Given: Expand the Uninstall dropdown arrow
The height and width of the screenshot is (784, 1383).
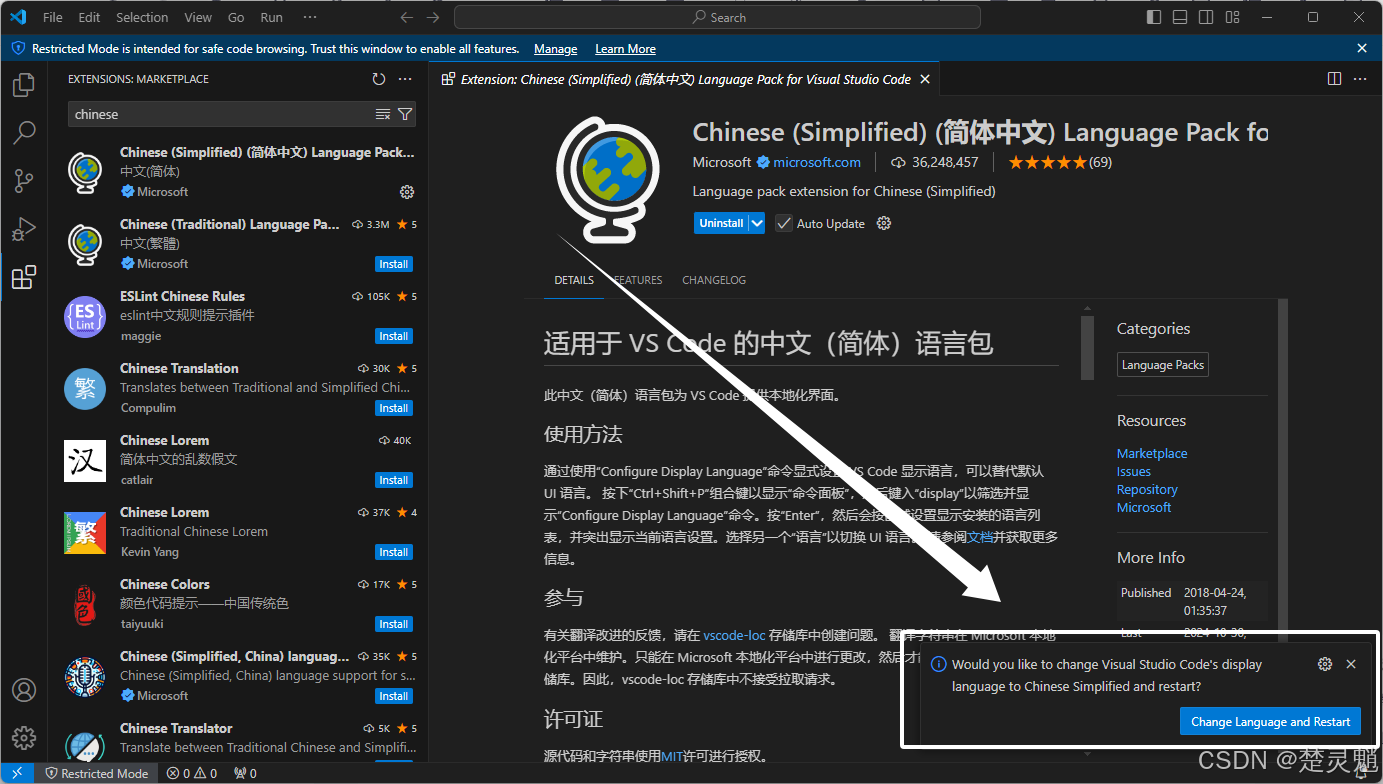Looking at the screenshot, I should point(758,224).
